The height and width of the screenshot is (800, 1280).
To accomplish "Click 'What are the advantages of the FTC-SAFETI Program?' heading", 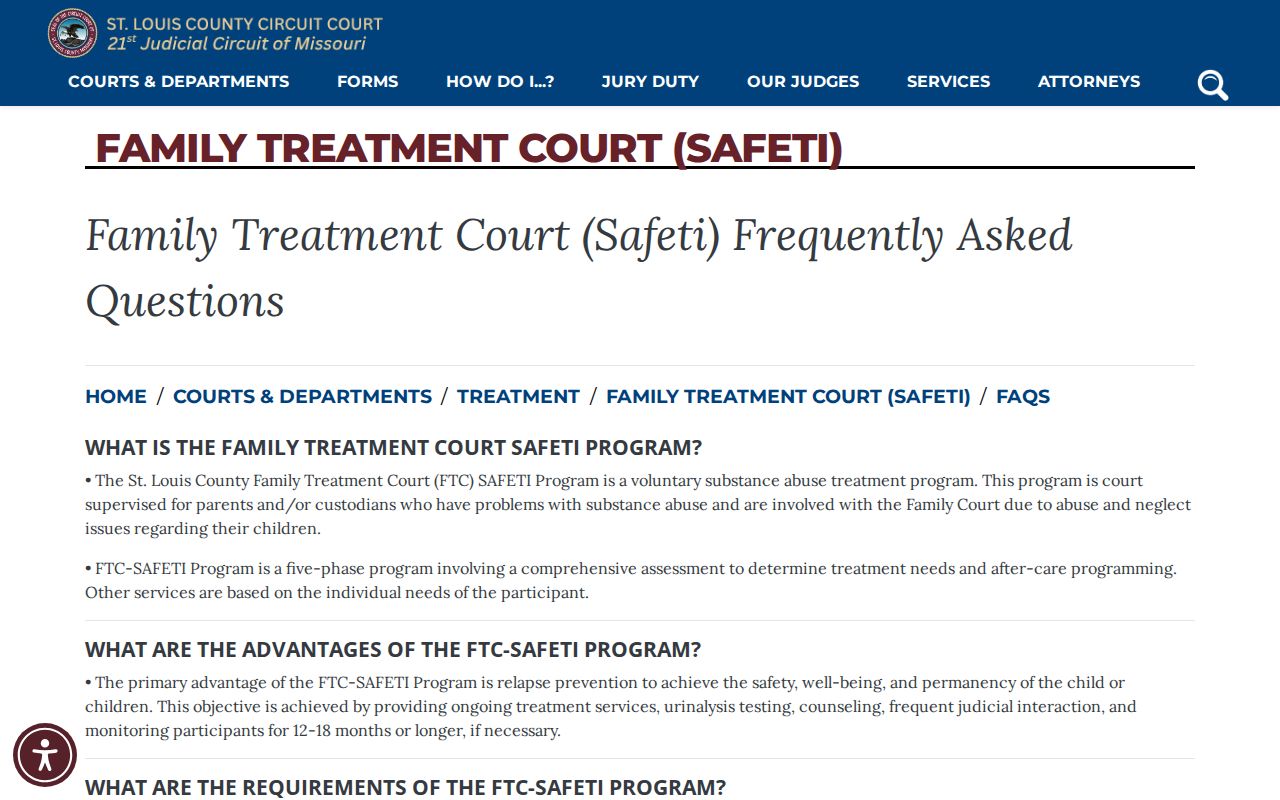I will pyautogui.click(x=393, y=649).
